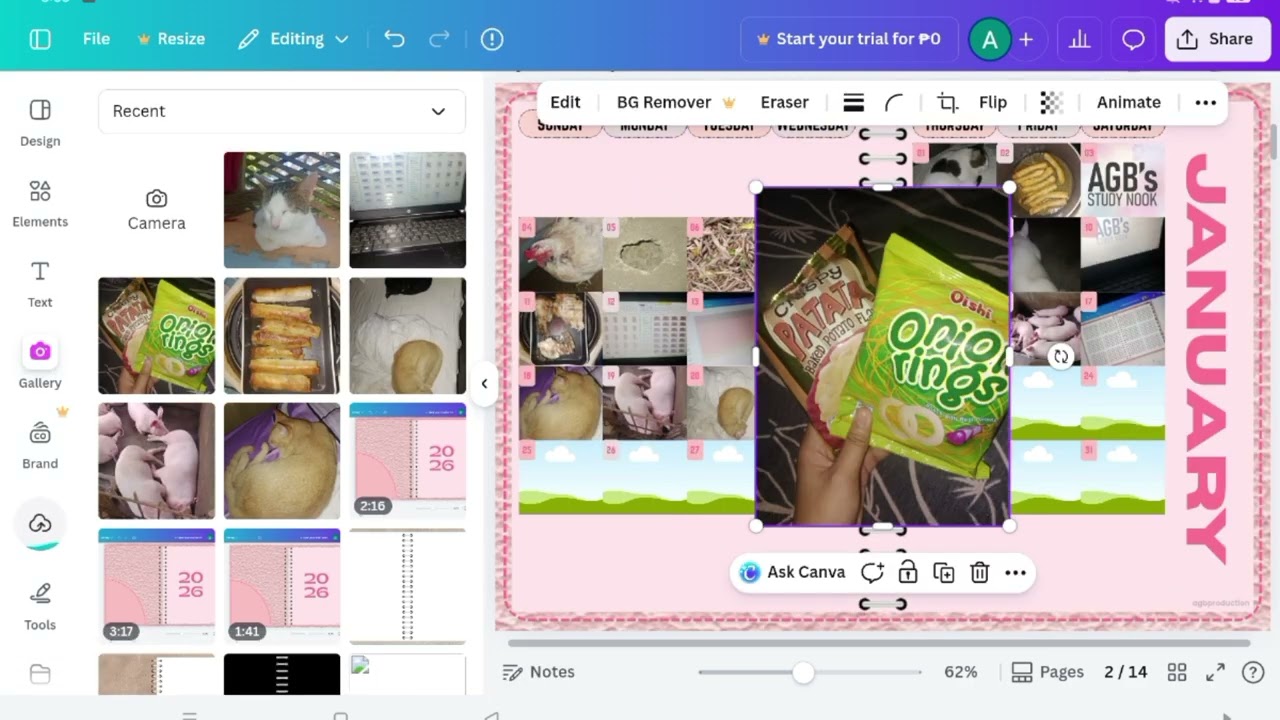Select the white cat photo thumbnail

[x=282, y=210]
